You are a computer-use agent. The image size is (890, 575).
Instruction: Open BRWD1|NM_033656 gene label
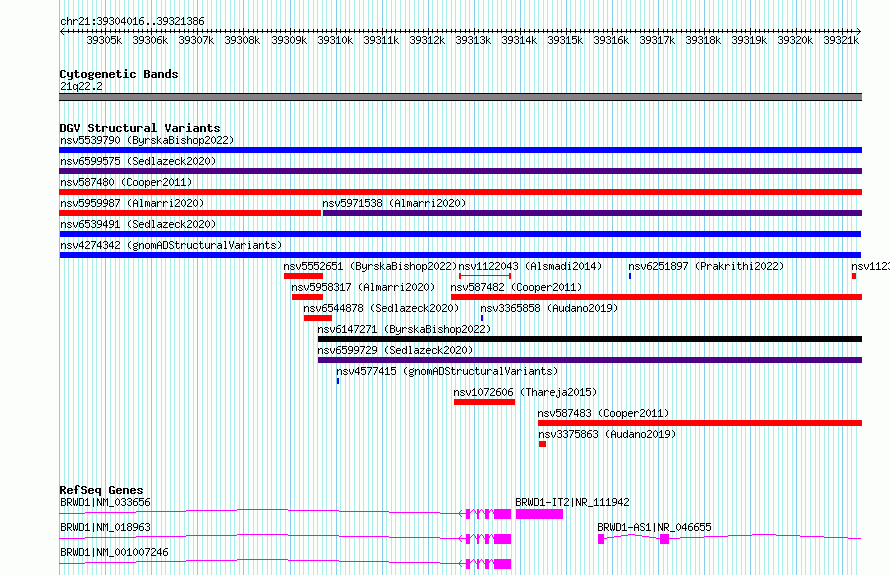click(106, 502)
